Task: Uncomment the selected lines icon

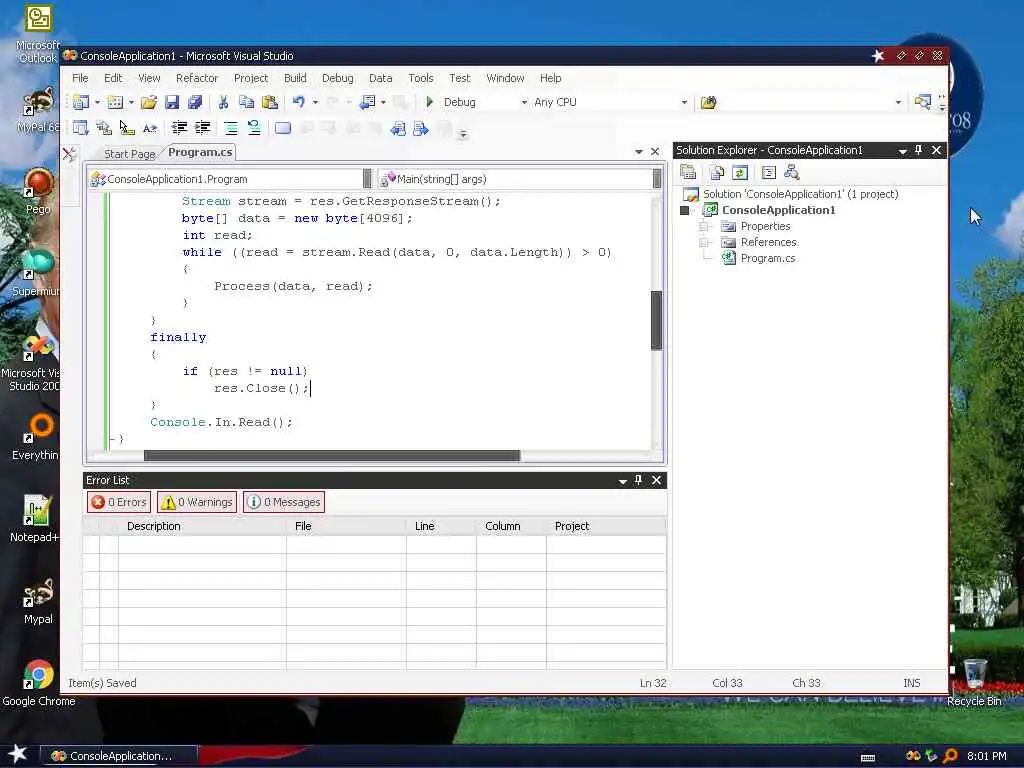Action: pos(254,128)
